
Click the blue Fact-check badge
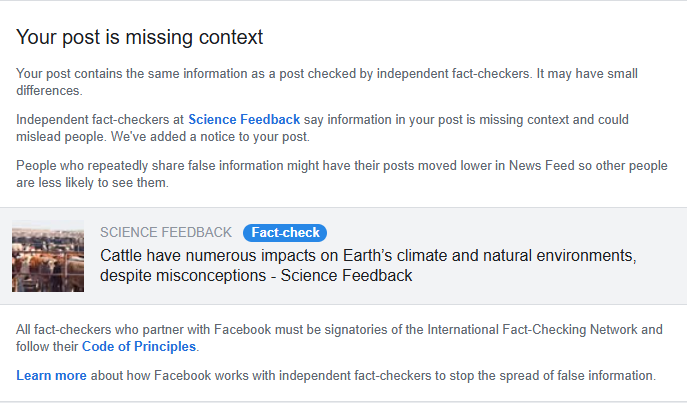(284, 233)
